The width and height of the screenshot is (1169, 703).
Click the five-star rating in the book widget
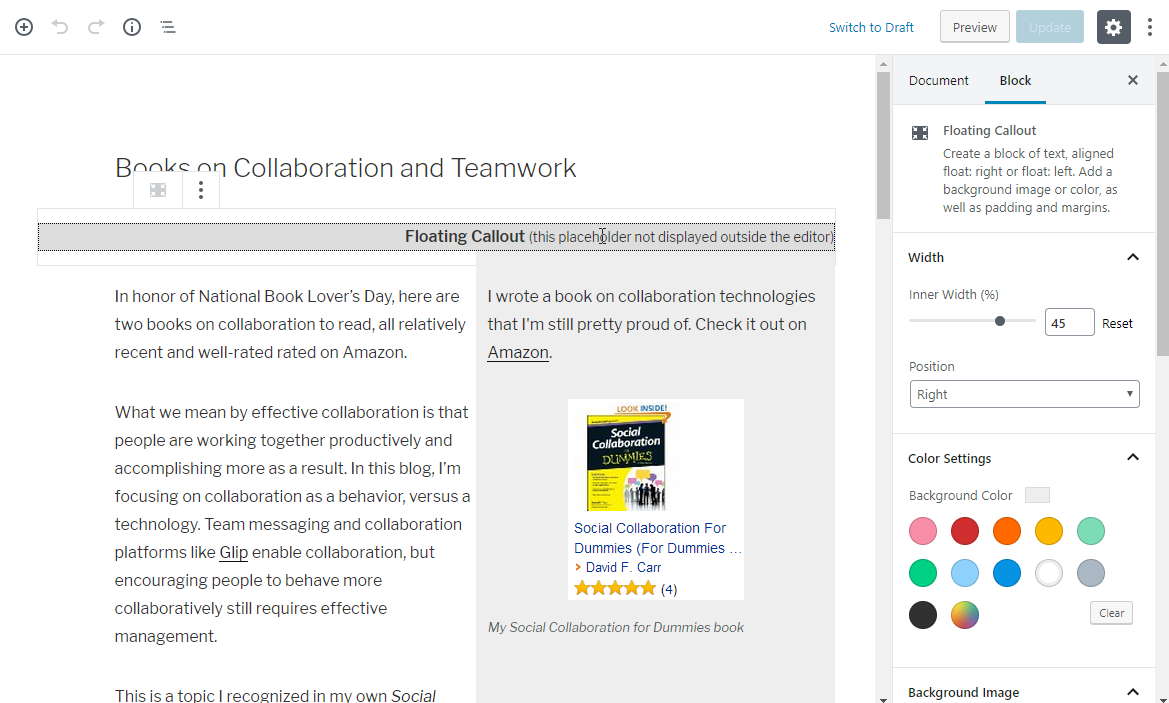pyautogui.click(x=615, y=589)
